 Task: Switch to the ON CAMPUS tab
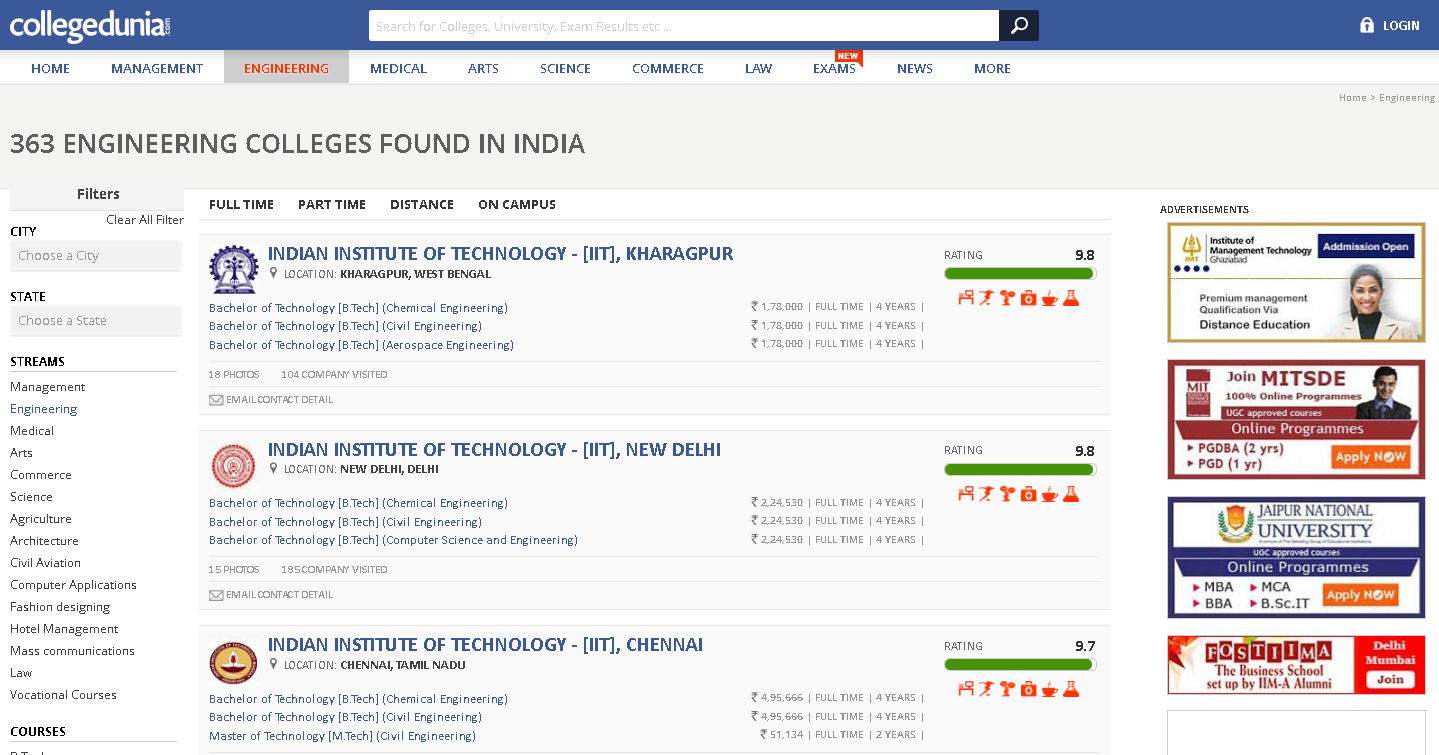[517, 204]
